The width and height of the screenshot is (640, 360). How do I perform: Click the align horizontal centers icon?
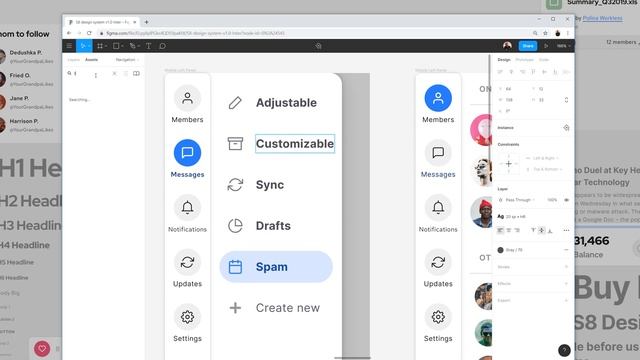[511, 72]
